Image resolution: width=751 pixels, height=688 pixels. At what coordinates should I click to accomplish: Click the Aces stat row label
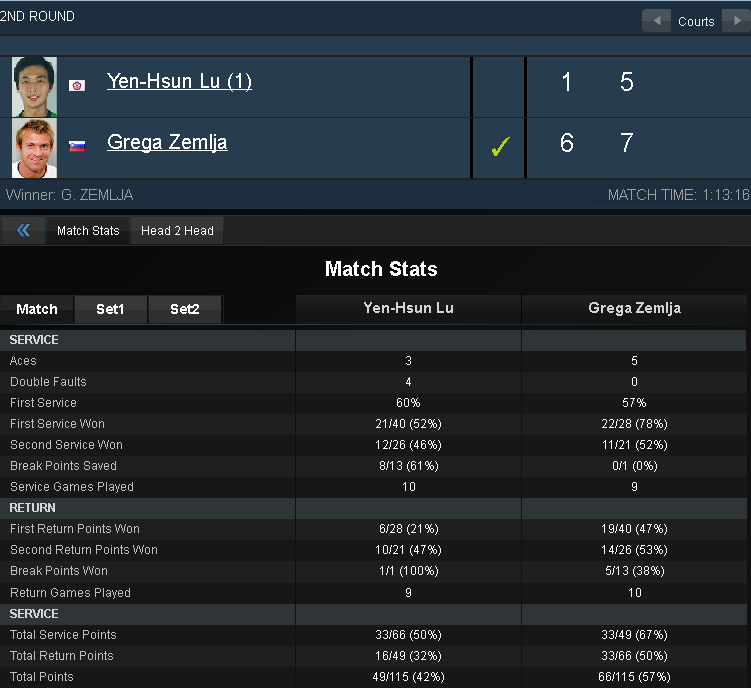(x=23, y=361)
